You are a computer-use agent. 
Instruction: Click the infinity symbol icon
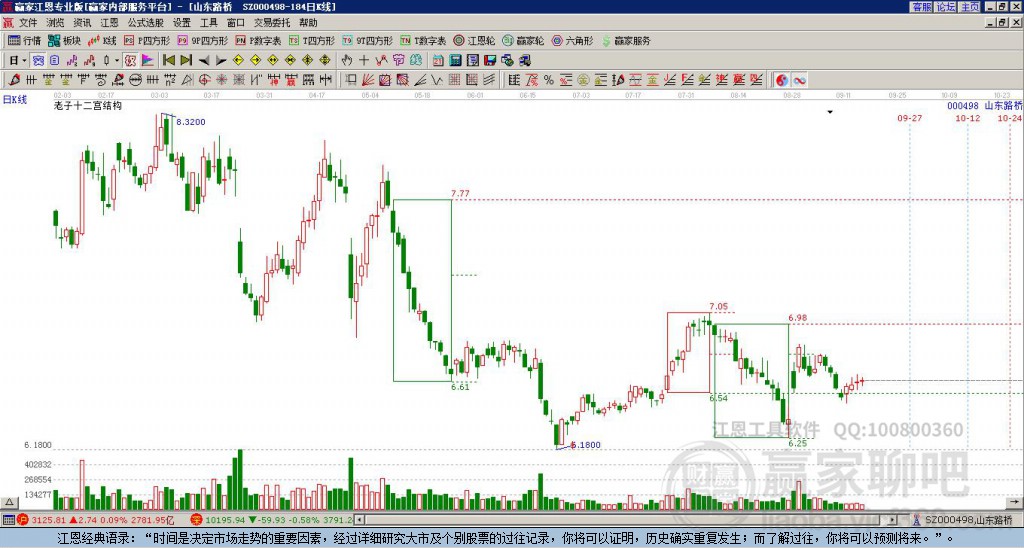(x=799, y=80)
